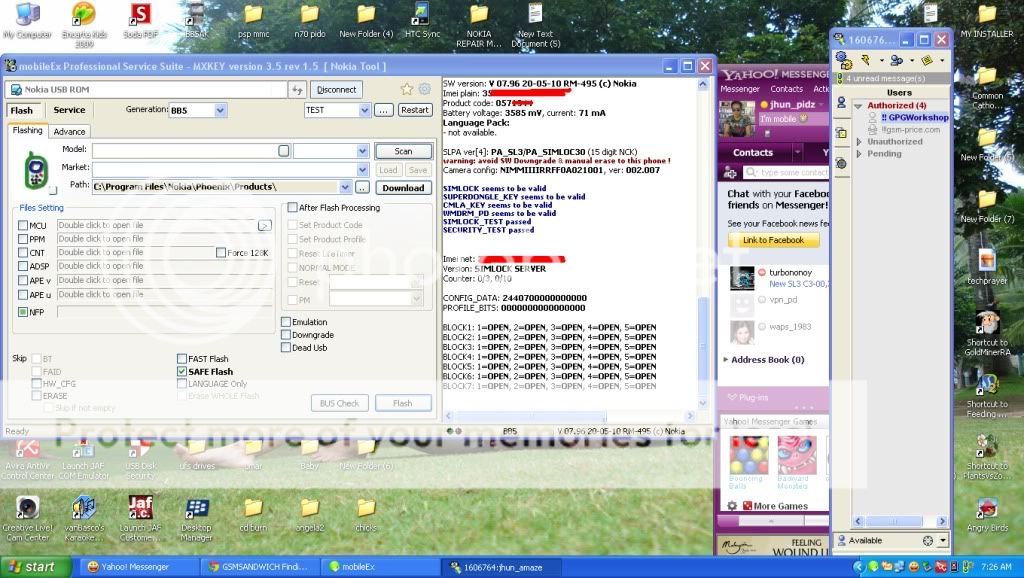
Task: Uncheck the SAFE Flash option
Action: (x=182, y=372)
